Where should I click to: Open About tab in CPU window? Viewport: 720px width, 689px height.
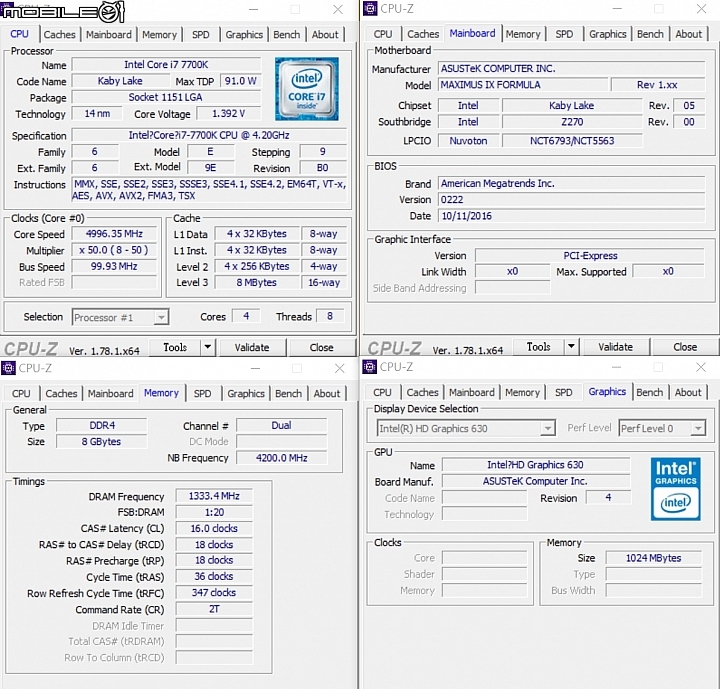[325, 34]
